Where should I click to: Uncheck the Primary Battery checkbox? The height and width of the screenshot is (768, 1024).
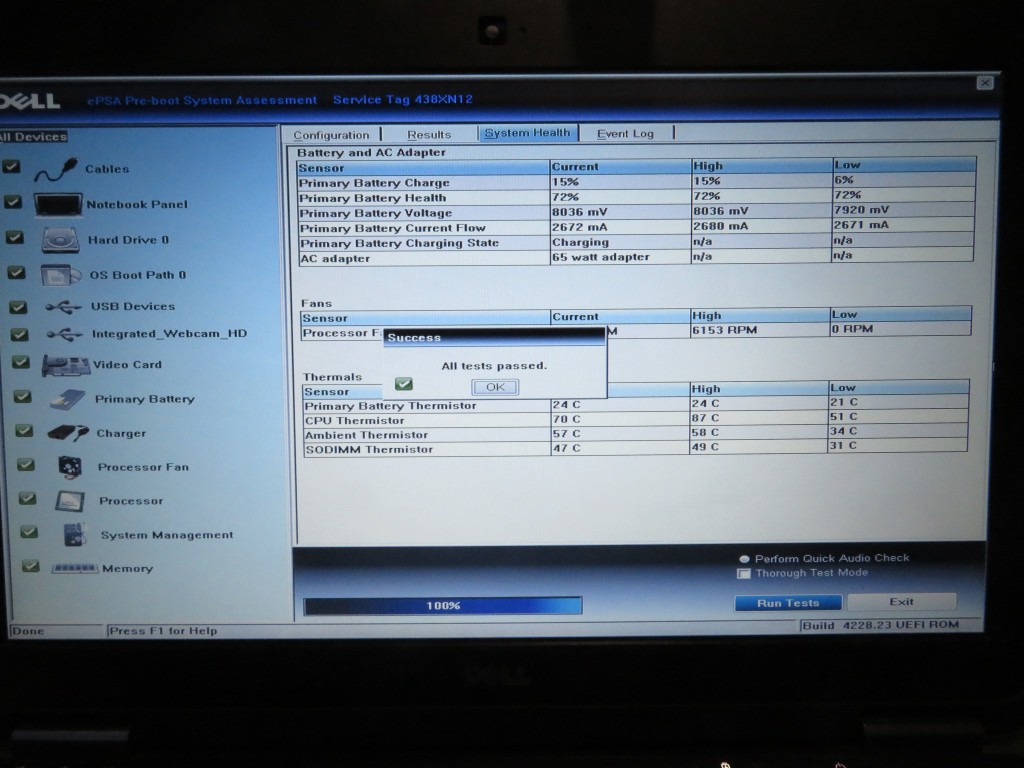click(23, 396)
